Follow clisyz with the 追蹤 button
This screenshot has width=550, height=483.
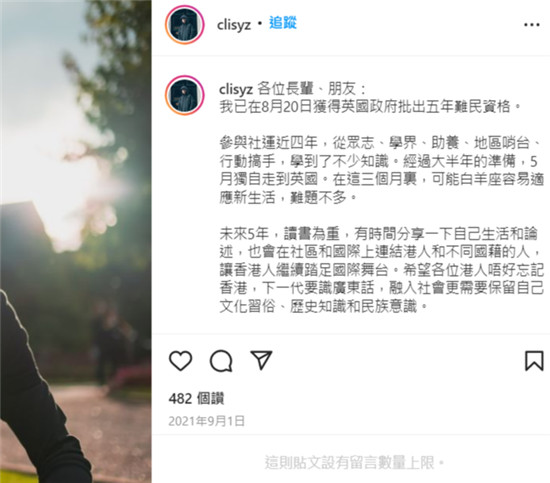coord(283,23)
